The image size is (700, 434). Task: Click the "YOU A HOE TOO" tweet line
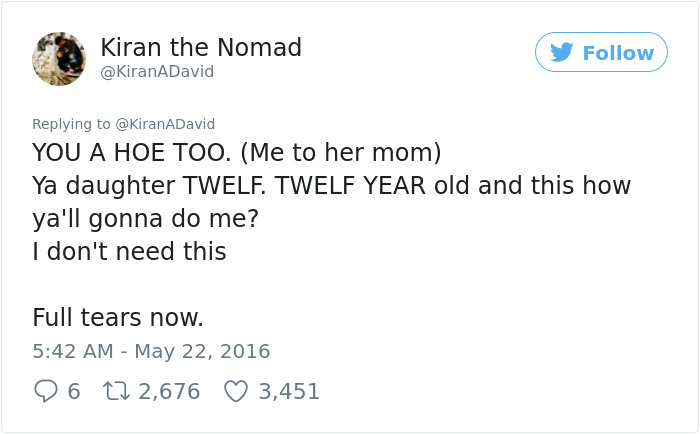[x=236, y=154]
